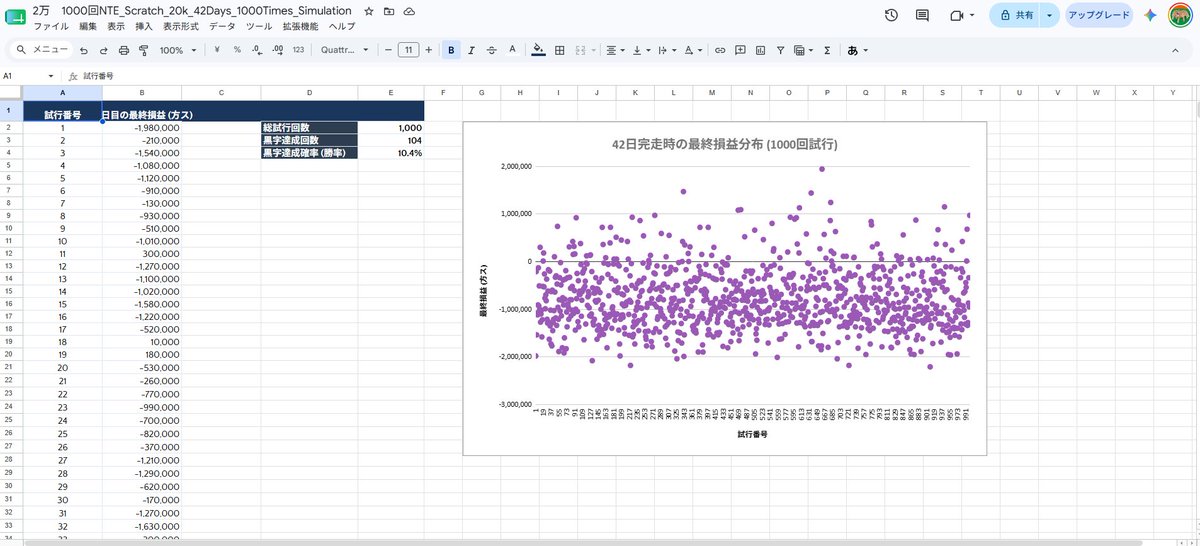The image size is (1200, 546).
Task: Open the 拡張機能 menu
Action: pyautogui.click(x=301, y=26)
